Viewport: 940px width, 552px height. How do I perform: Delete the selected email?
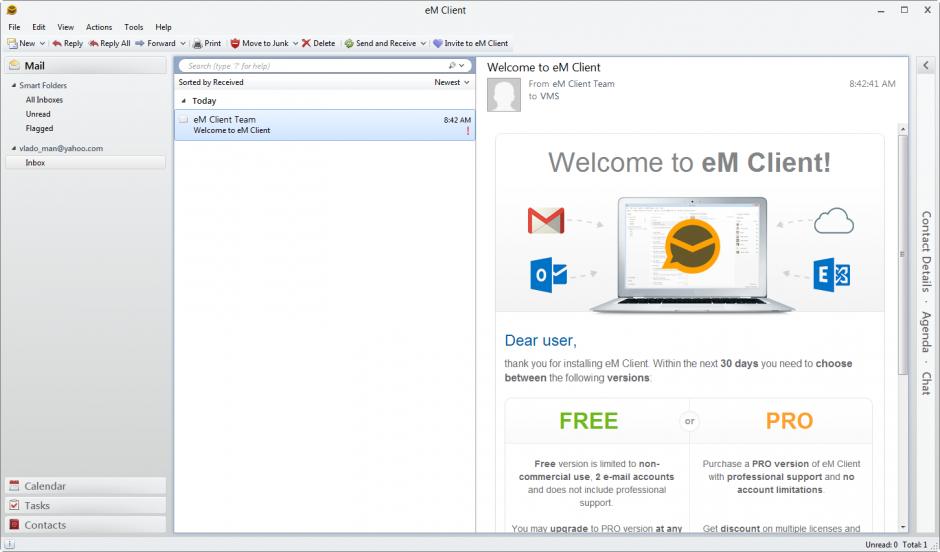coord(318,43)
